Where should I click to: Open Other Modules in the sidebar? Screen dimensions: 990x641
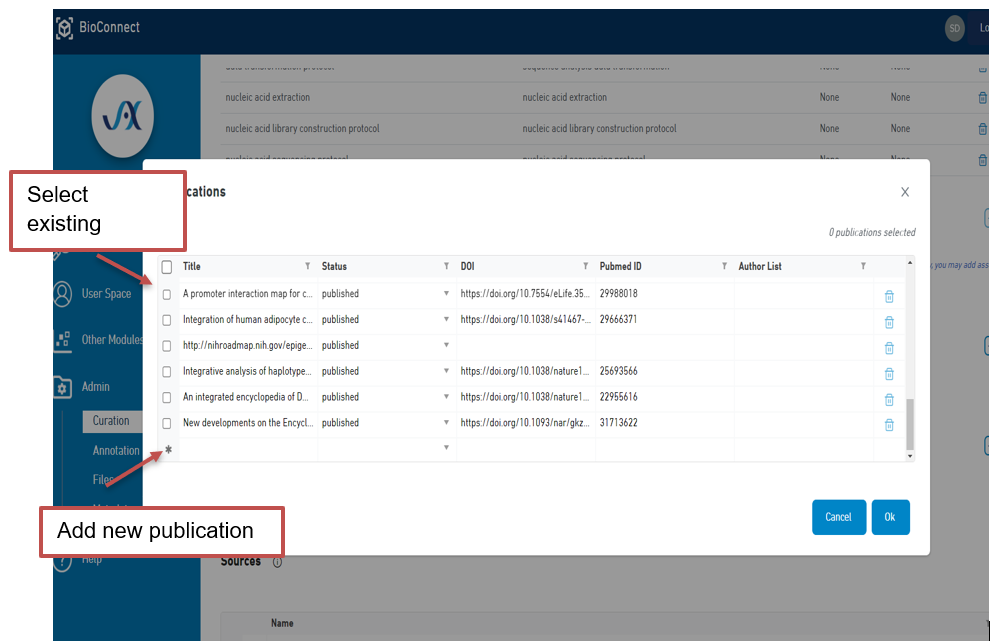(x=110, y=340)
